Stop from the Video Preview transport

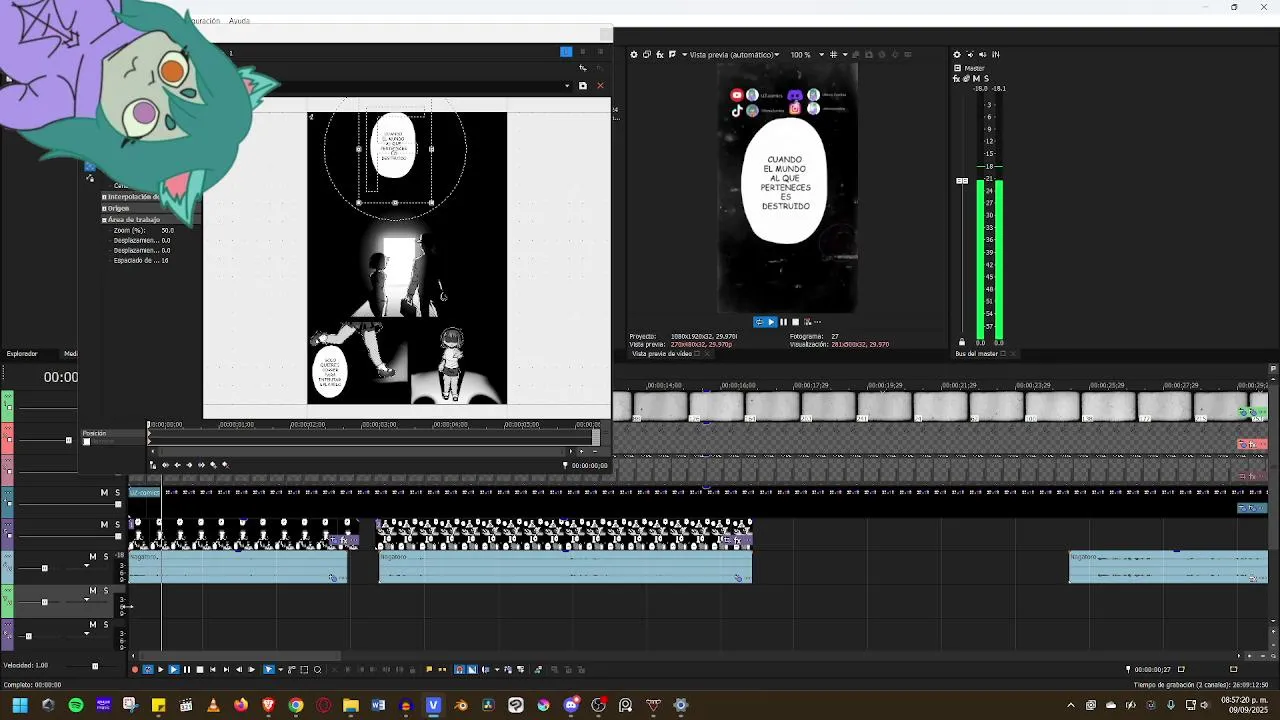pos(795,322)
